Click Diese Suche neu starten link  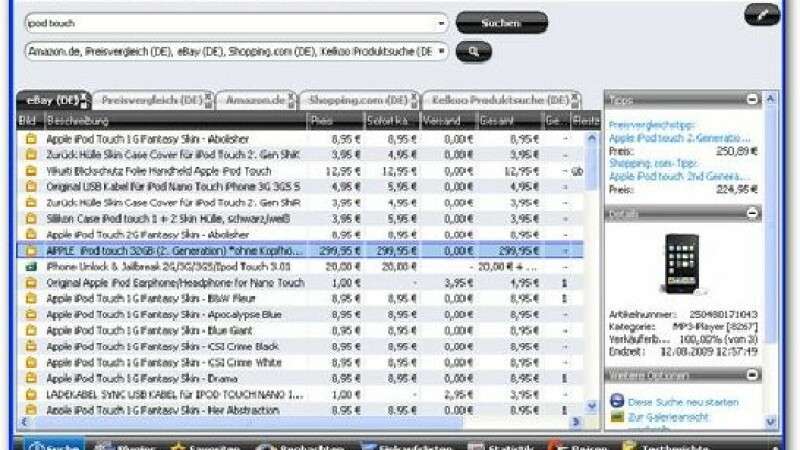point(683,402)
